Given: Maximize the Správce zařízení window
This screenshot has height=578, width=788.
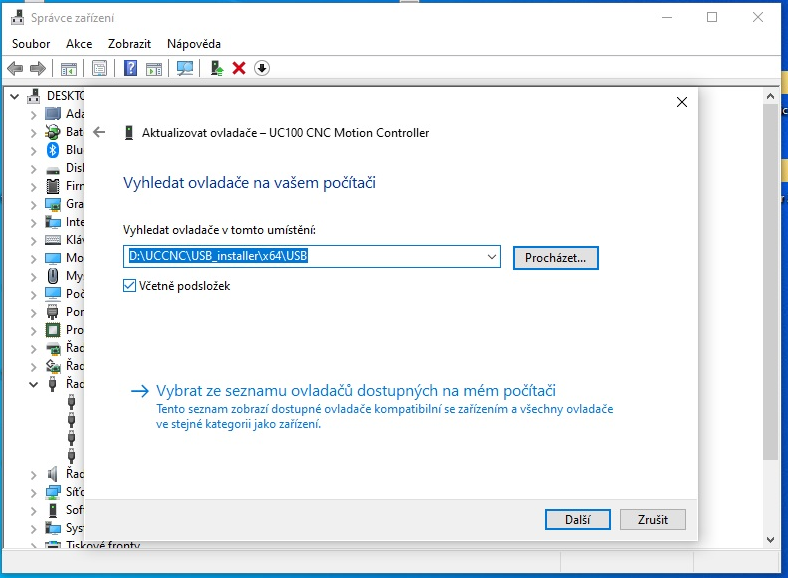Looking at the screenshot, I should click(x=712, y=17).
